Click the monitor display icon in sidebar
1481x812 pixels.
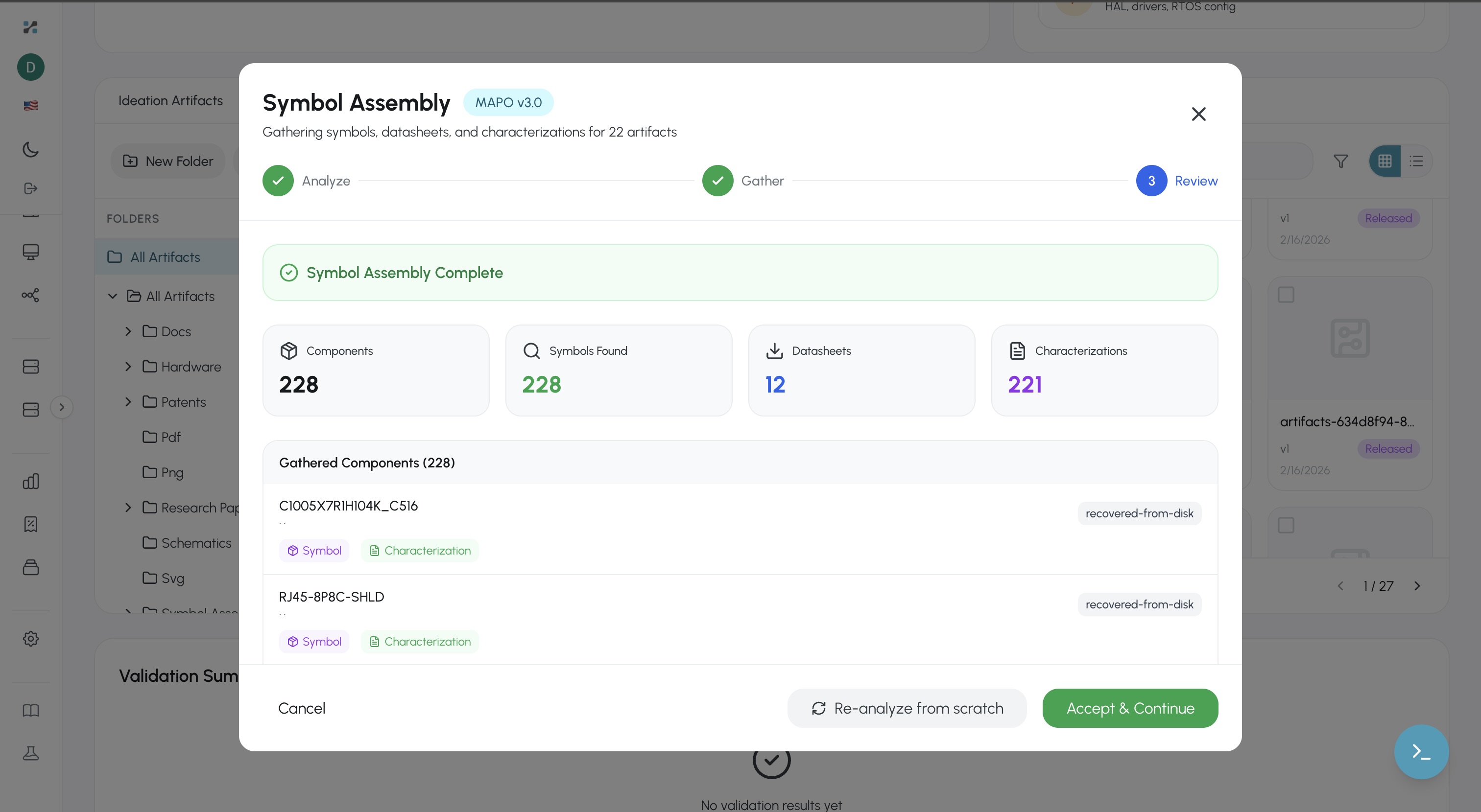[x=30, y=252]
